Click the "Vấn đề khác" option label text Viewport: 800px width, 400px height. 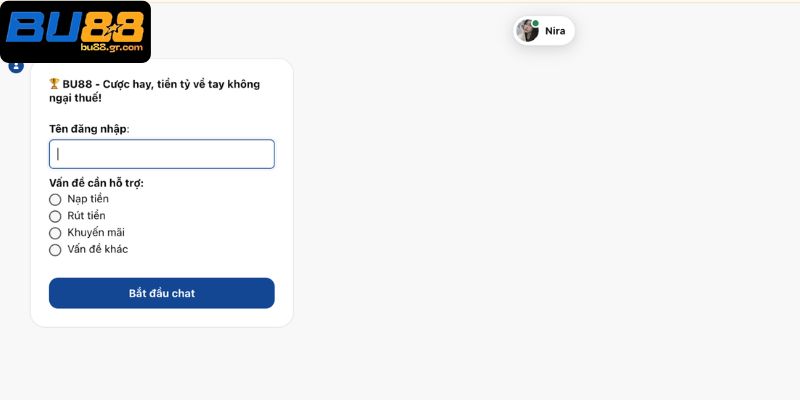(97, 249)
